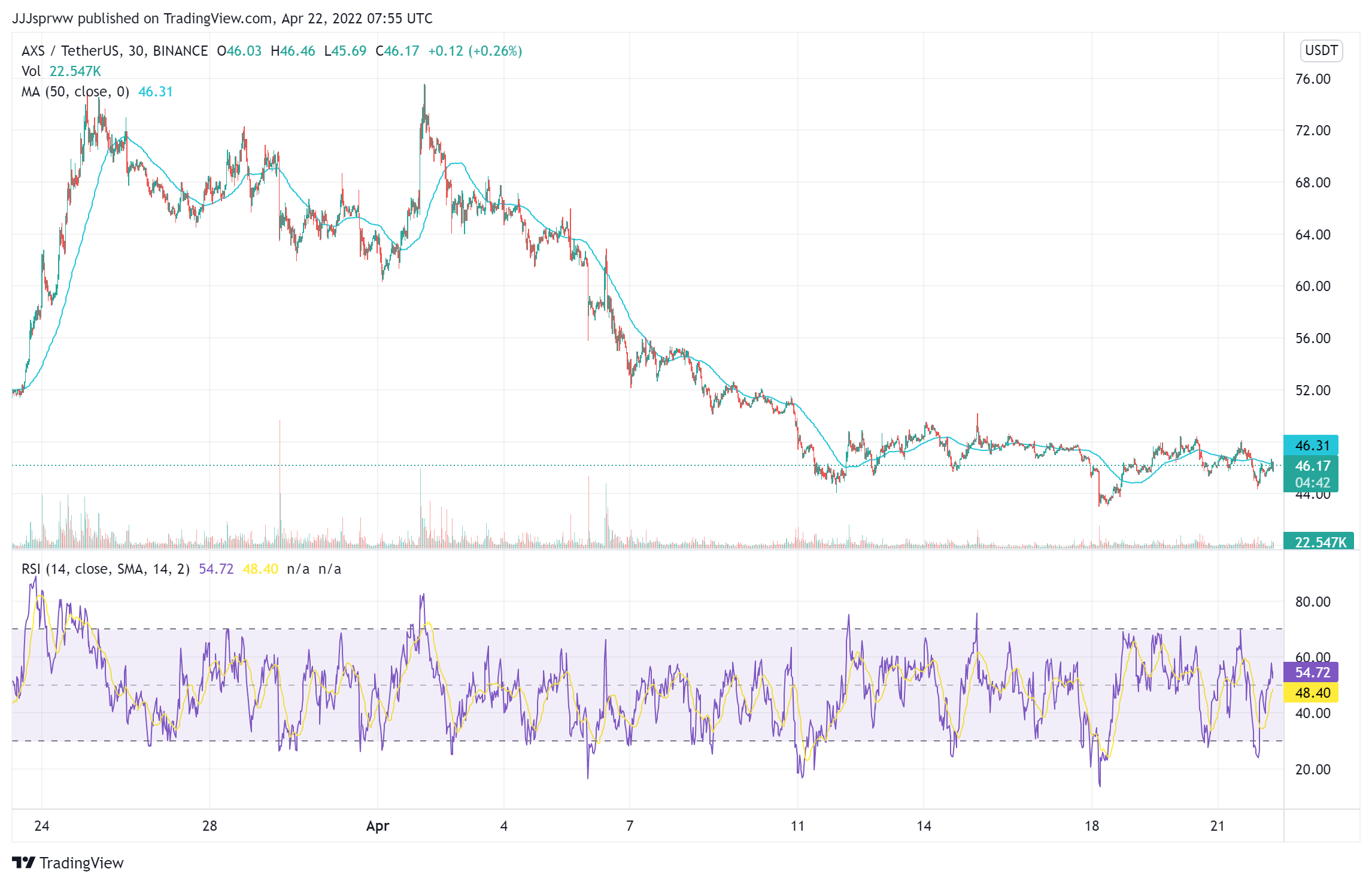Click the 18 date on time axis
Viewport: 1372px width, 884px height.
[1092, 826]
